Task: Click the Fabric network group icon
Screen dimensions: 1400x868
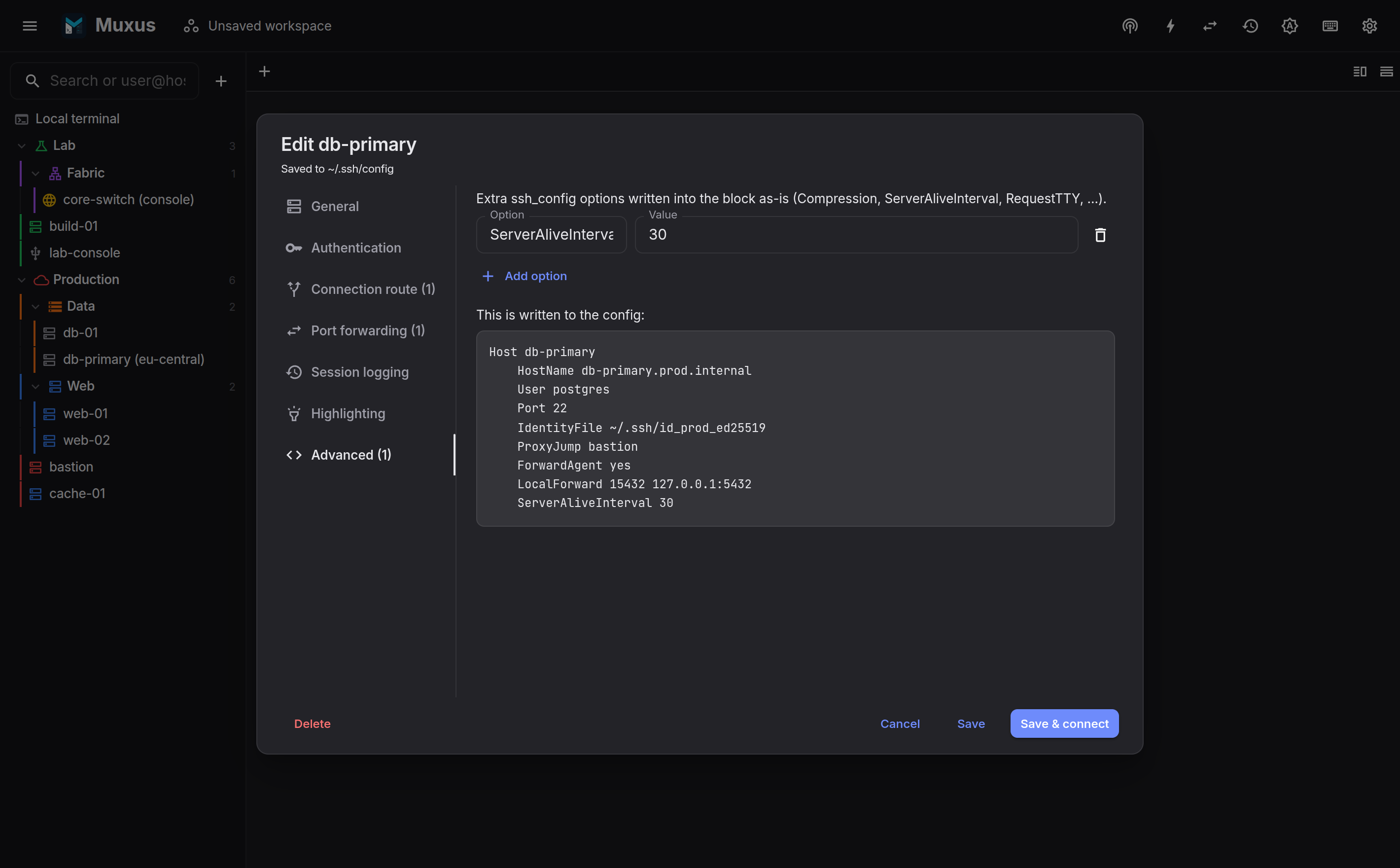Action: click(55, 173)
